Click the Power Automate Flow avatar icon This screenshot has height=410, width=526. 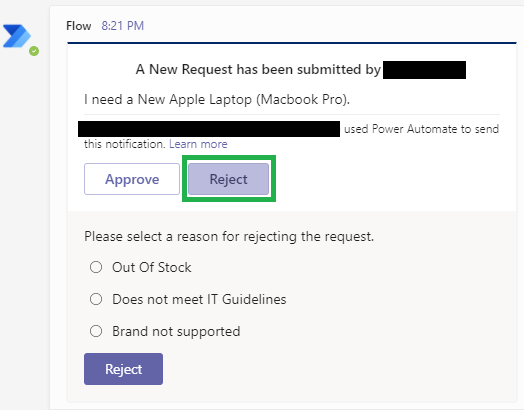[17, 36]
